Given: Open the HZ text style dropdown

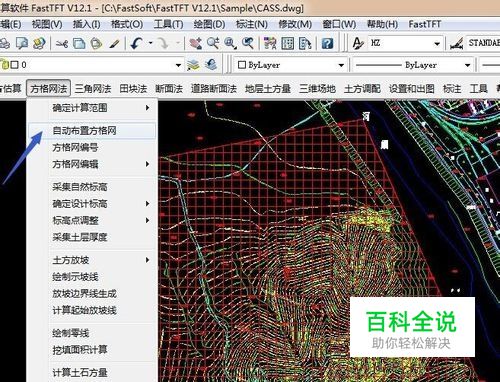Looking at the screenshot, I should tap(437, 44).
